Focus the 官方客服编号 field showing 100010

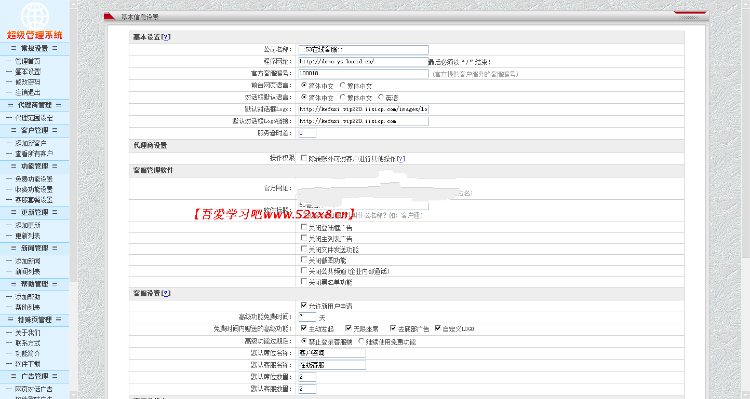[363, 73]
